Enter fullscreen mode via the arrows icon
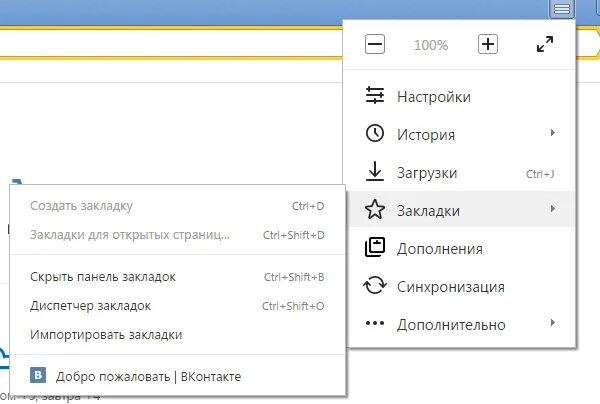Image resolution: width=600 pixels, height=404 pixels. 545,44
